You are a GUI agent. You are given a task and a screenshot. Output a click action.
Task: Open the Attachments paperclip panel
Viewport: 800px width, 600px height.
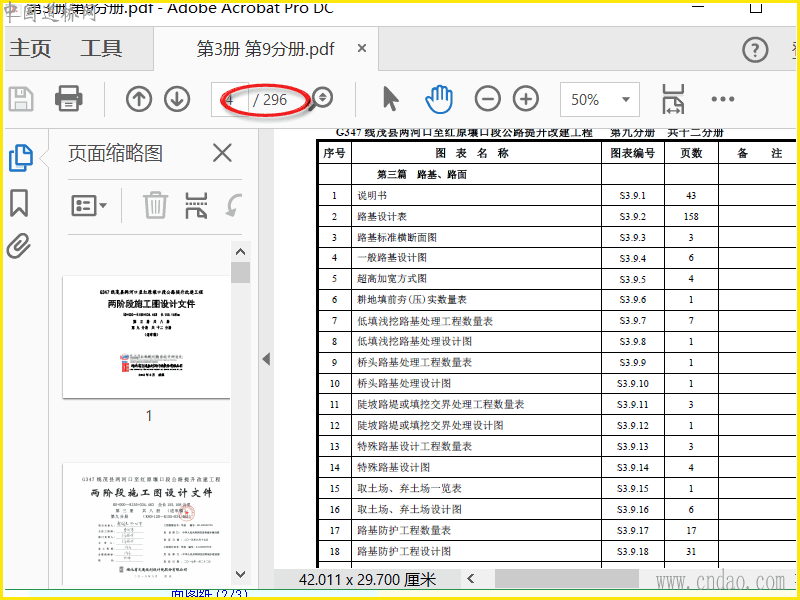[x=19, y=246]
